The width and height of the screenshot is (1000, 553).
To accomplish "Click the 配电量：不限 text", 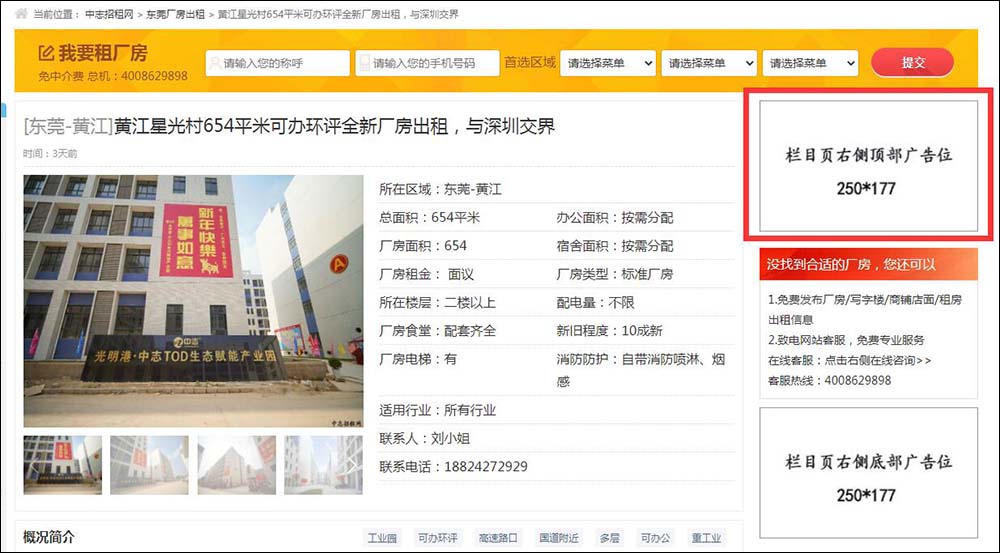I will pyautogui.click(x=596, y=302).
